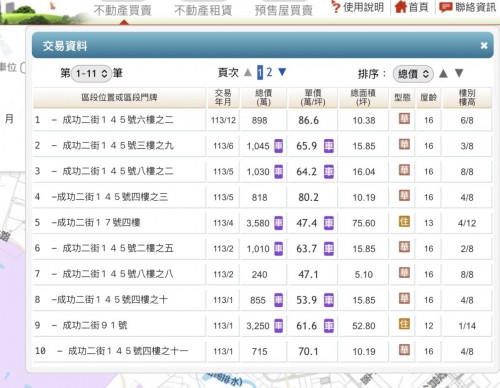Image resolution: width=500 pixels, height=388 pixels.
Task: Click parking icon next to 61.6 unit price
Action: point(329,326)
